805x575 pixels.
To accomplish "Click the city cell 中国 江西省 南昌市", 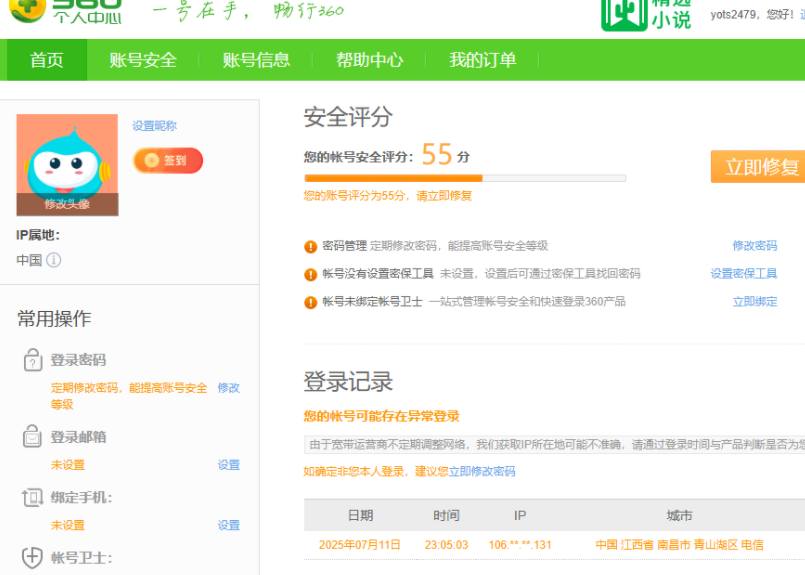I will pyautogui.click(x=679, y=545).
